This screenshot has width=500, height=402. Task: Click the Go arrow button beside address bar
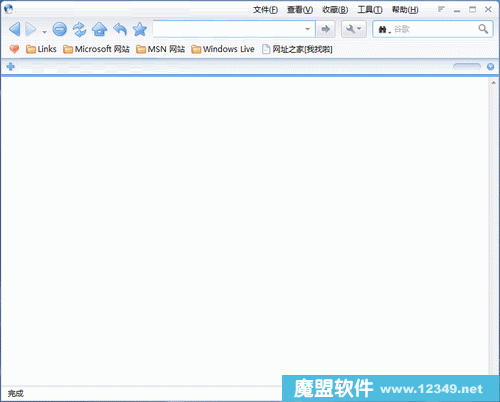(x=325, y=29)
